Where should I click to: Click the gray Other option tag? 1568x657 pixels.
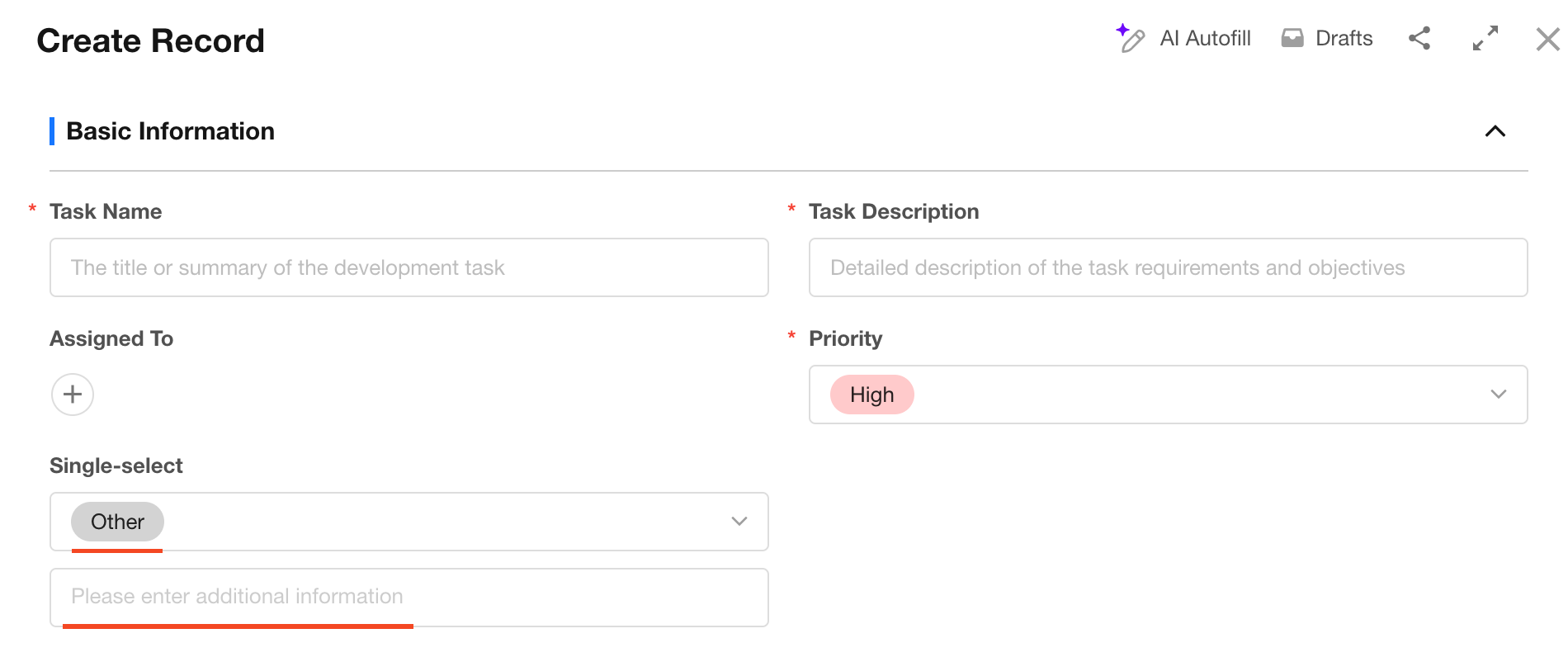pyautogui.click(x=117, y=522)
